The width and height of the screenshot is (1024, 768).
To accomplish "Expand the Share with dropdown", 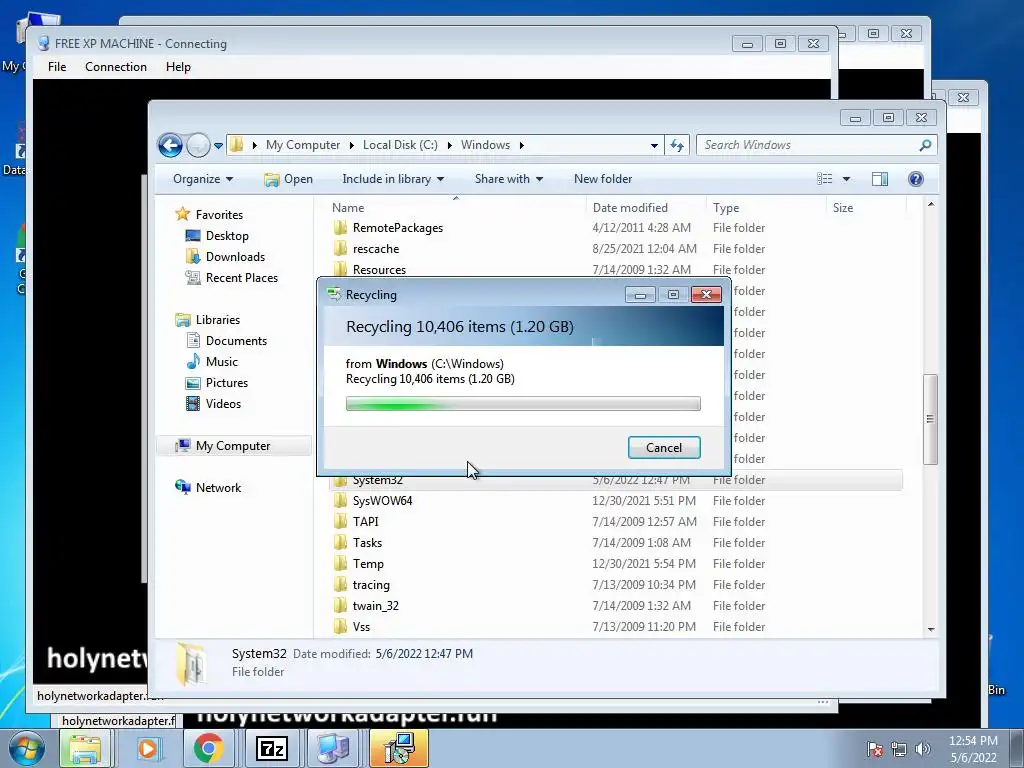I will click(x=509, y=179).
